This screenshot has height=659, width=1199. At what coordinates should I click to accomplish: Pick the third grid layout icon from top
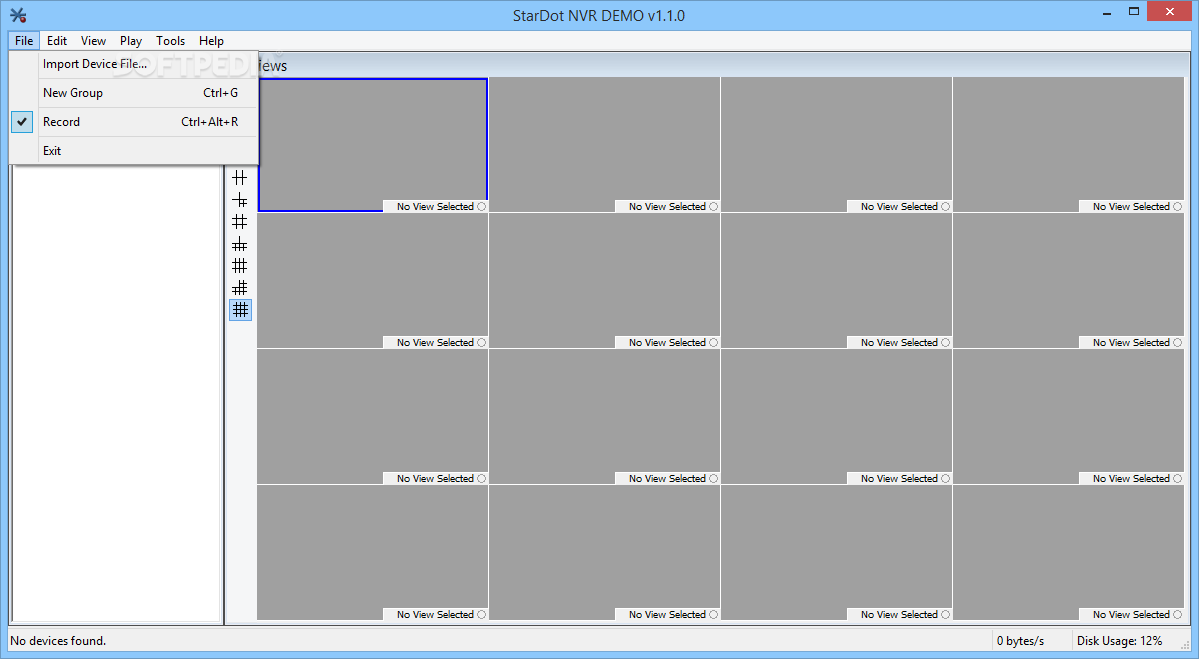(x=239, y=222)
